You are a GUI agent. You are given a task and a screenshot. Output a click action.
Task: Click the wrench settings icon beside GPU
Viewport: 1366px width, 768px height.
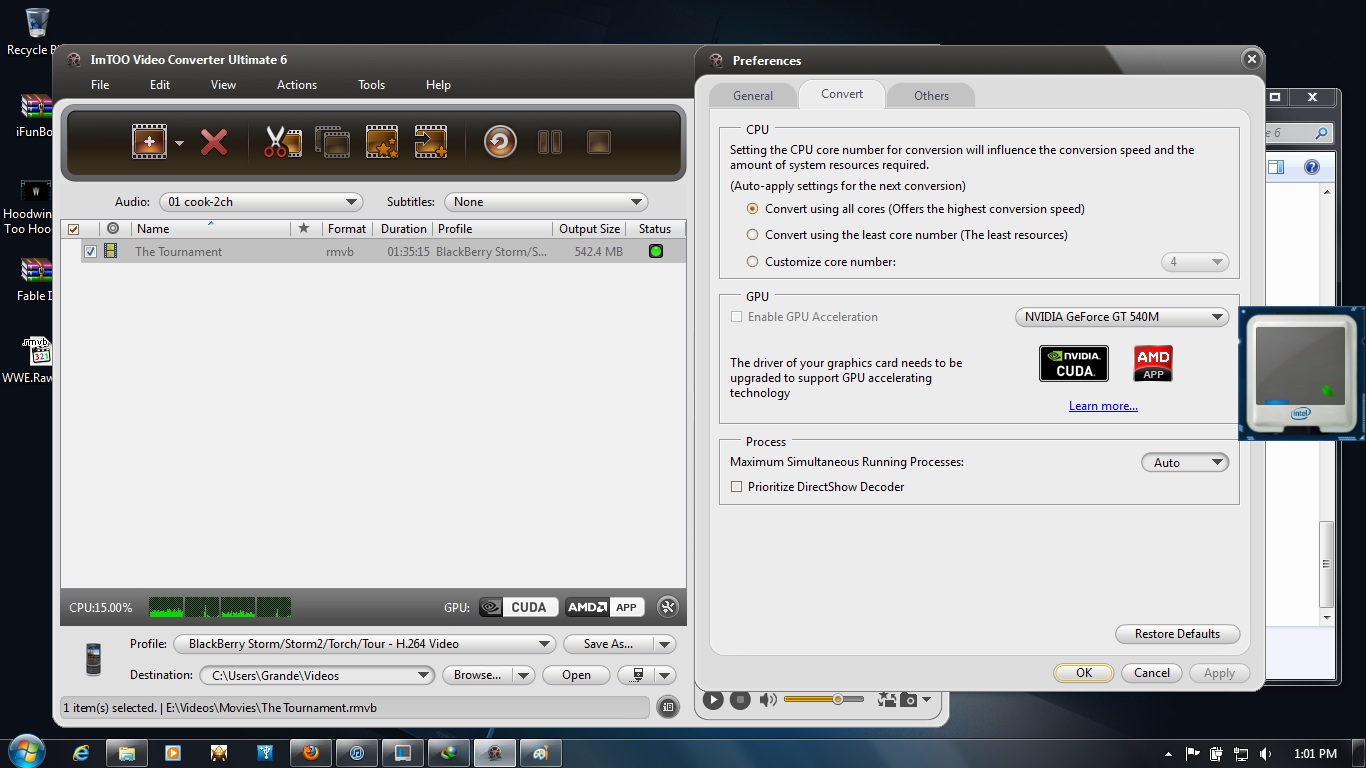(x=668, y=607)
